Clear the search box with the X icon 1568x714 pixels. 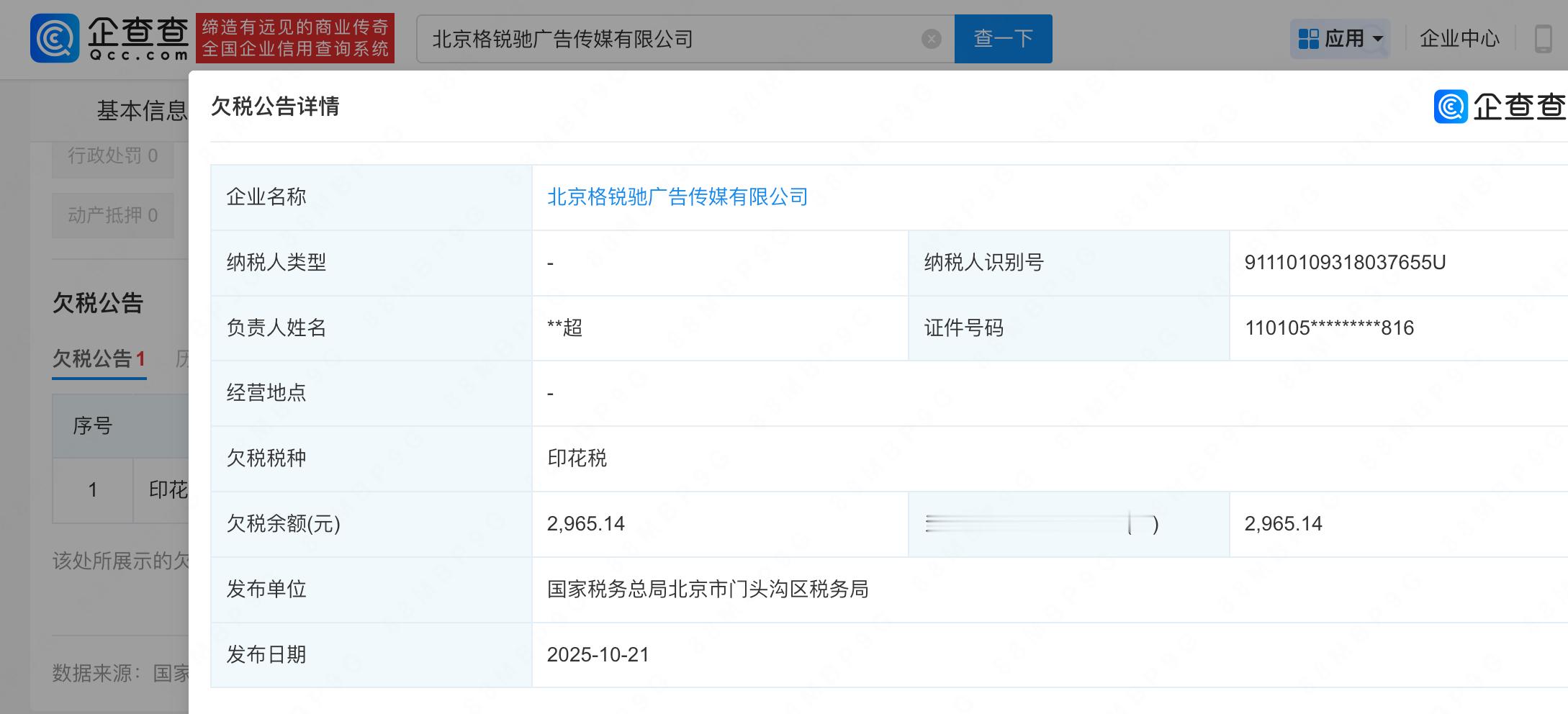[931, 39]
